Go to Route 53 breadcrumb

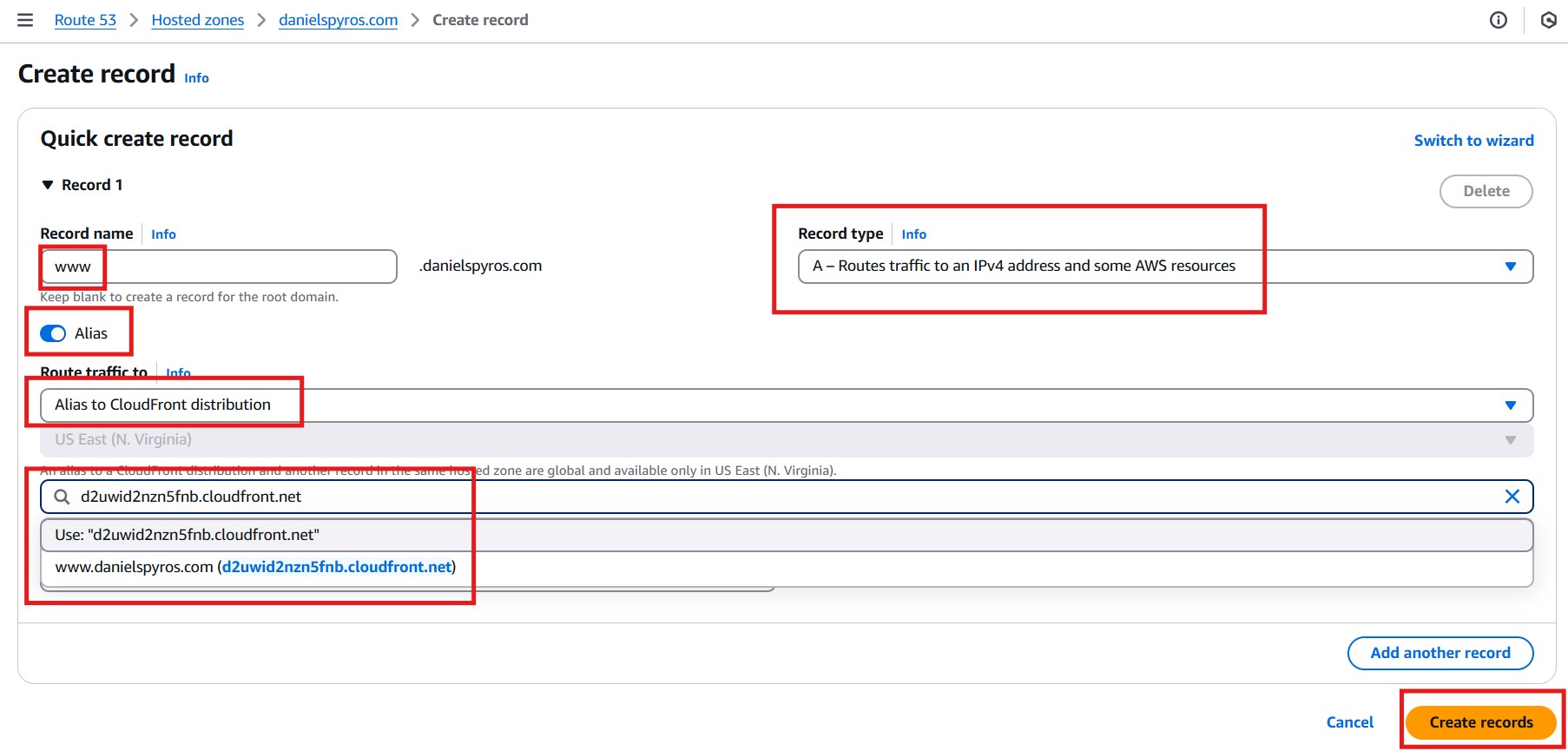pyautogui.click(x=85, y=20)
